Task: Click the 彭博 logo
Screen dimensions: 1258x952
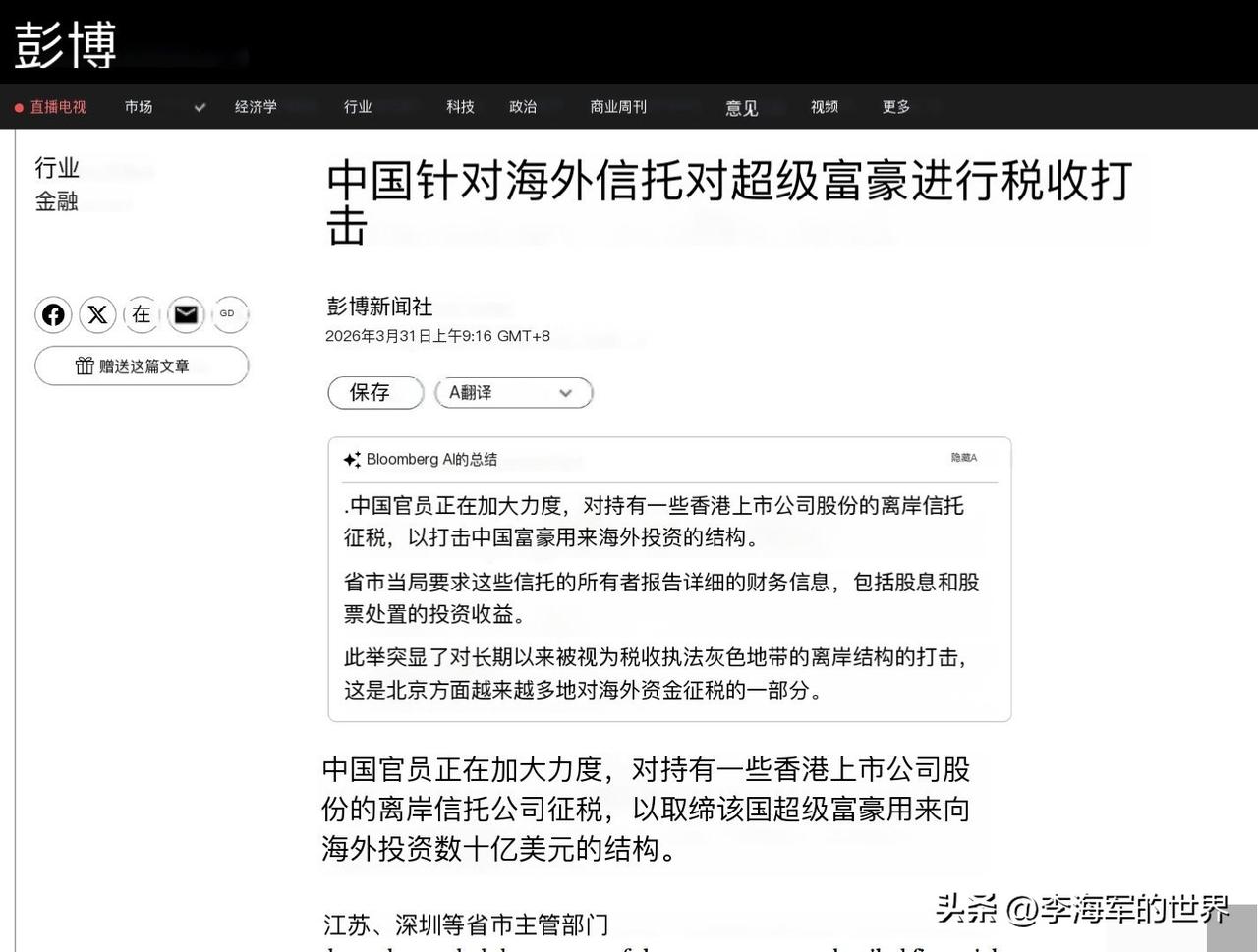Action: tap(65, 45)
